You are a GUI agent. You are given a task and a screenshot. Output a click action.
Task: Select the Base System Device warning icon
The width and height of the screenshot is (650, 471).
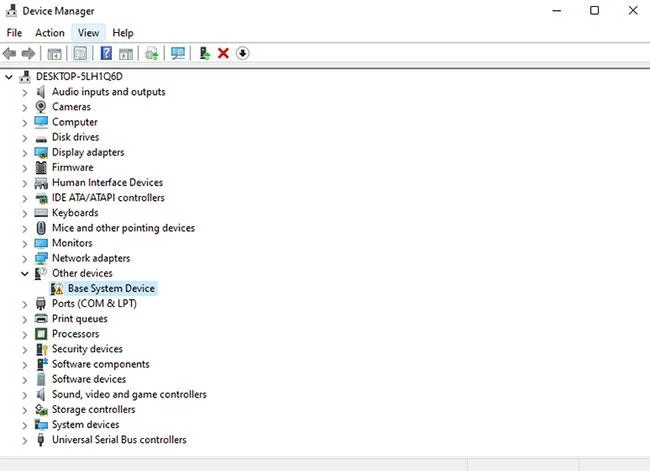click(x=57, y=289)
